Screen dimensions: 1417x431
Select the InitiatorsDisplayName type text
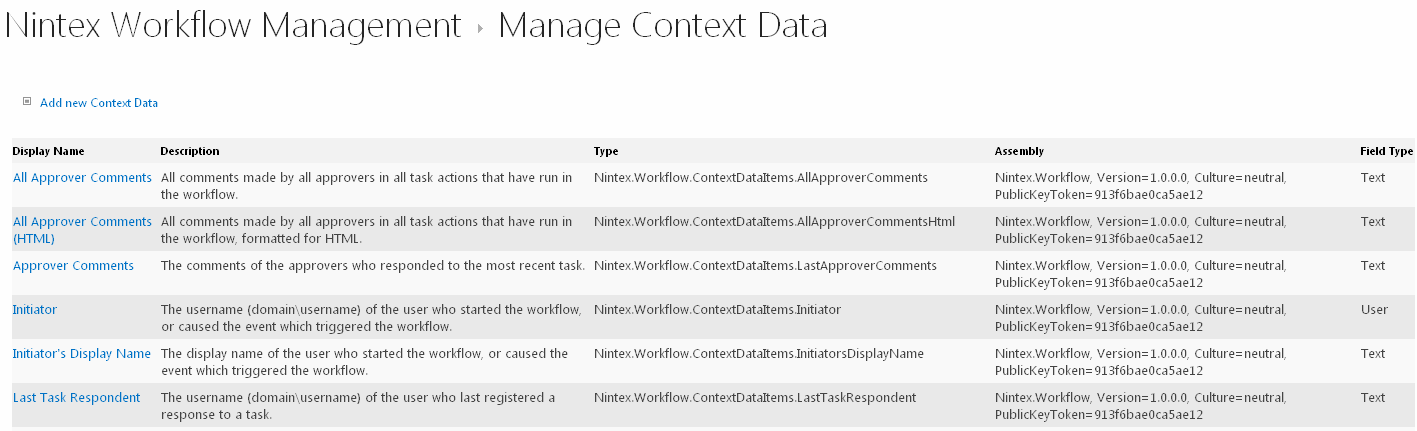click(x=758, y=354)
